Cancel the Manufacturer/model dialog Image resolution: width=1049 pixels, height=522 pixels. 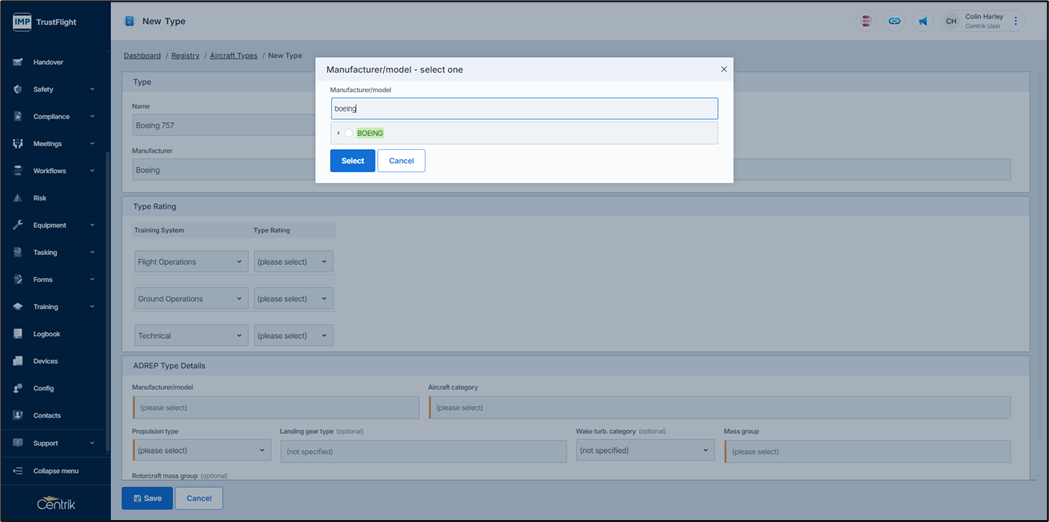pyautogui.click(x=401, y=161)
